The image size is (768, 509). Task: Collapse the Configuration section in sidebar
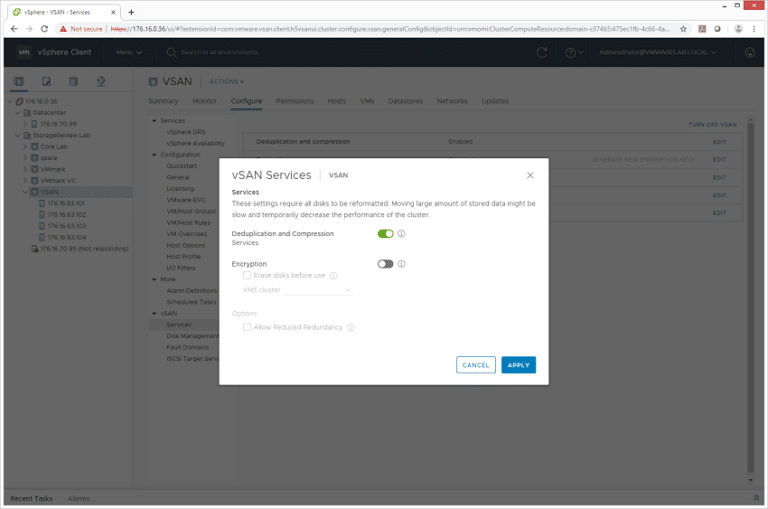tap(154, 155)
